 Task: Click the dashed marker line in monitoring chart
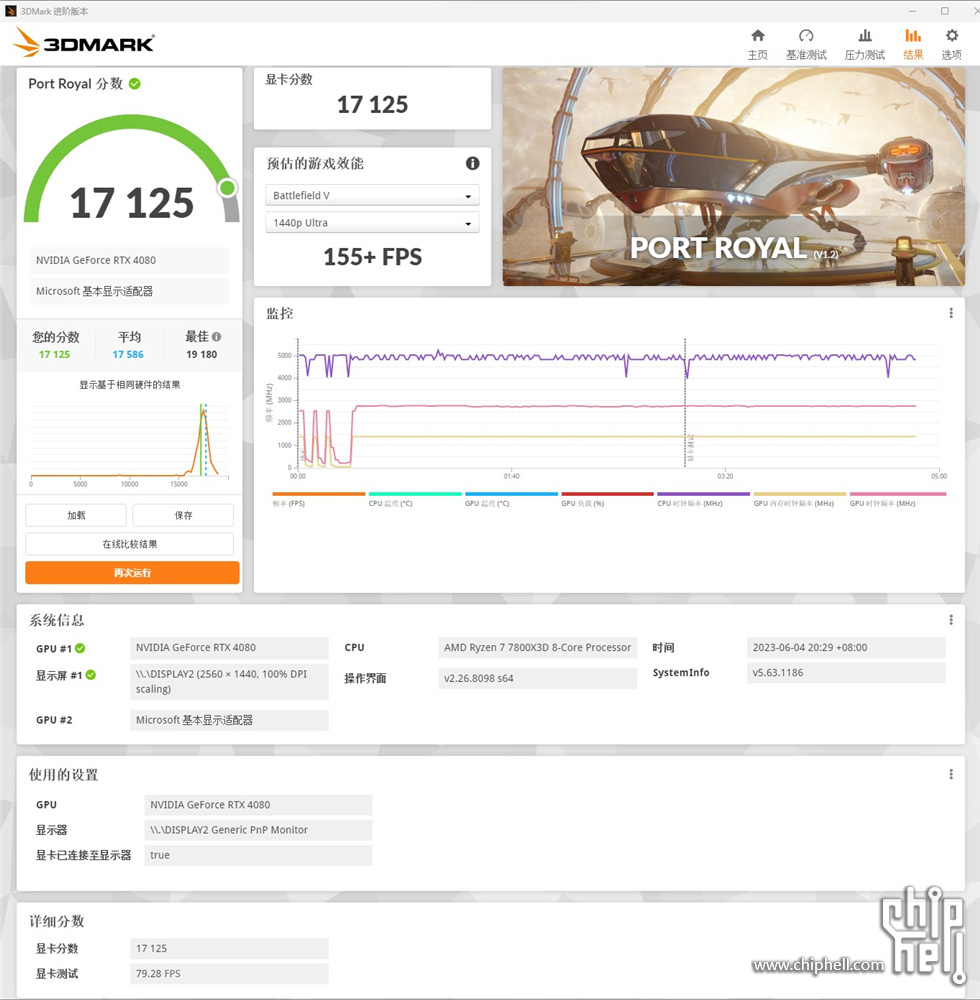click(685, 403)
